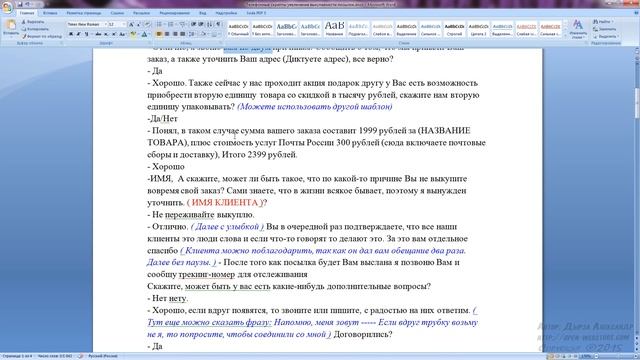Open the Рецензирование ribbon tab

175,13
